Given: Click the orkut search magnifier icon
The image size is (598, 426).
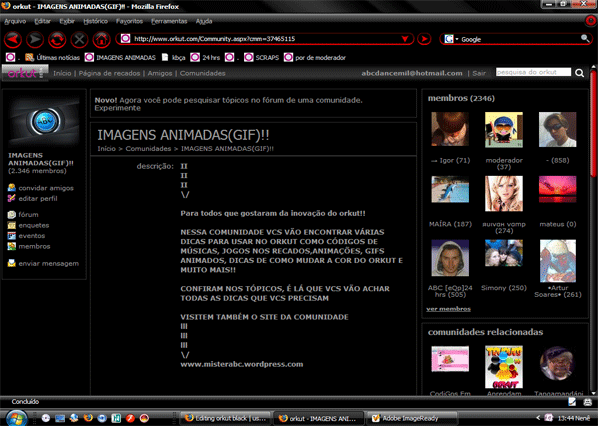Looking at the screenshot, I should 580,72.
